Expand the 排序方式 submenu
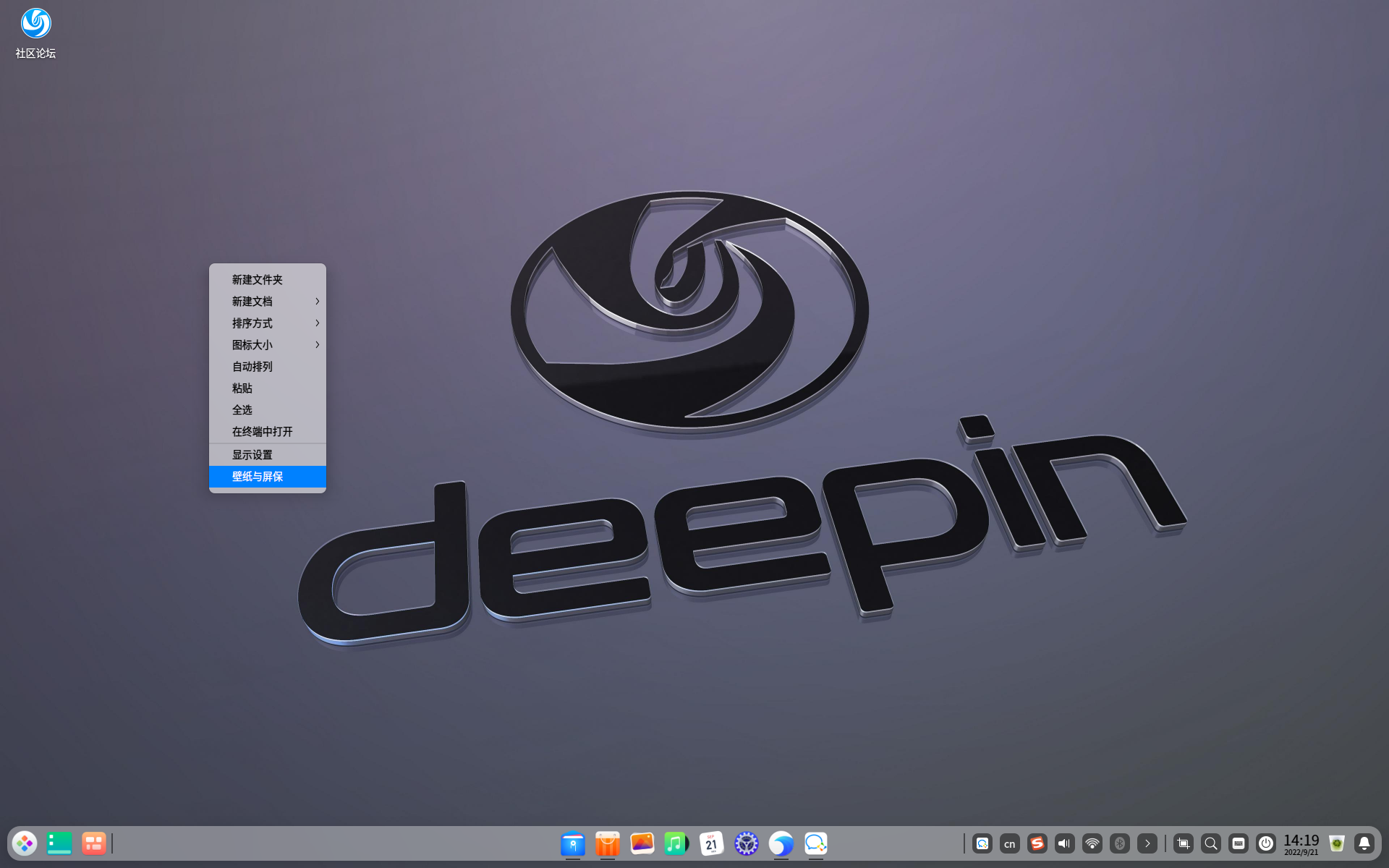Screen dimensions: 1389x868 pyautogui.click(x=268, y=323)
